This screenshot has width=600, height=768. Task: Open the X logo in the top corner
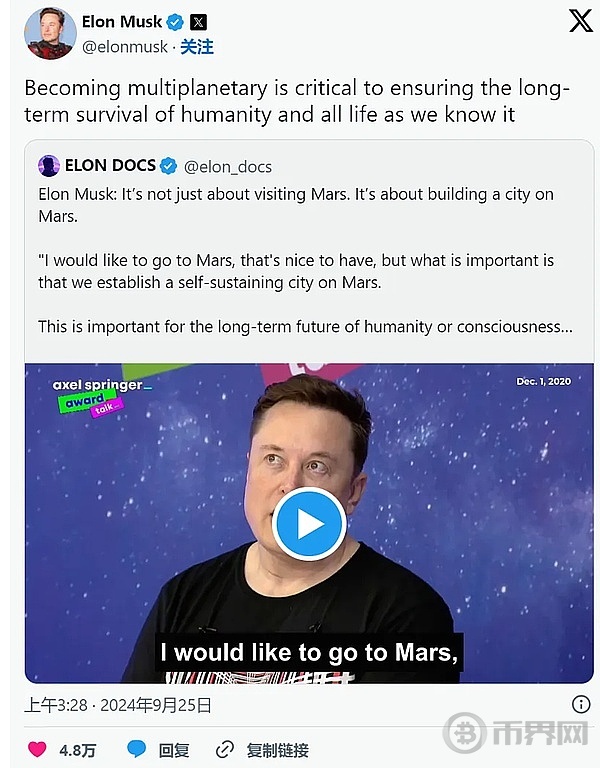tap(581, 21)
